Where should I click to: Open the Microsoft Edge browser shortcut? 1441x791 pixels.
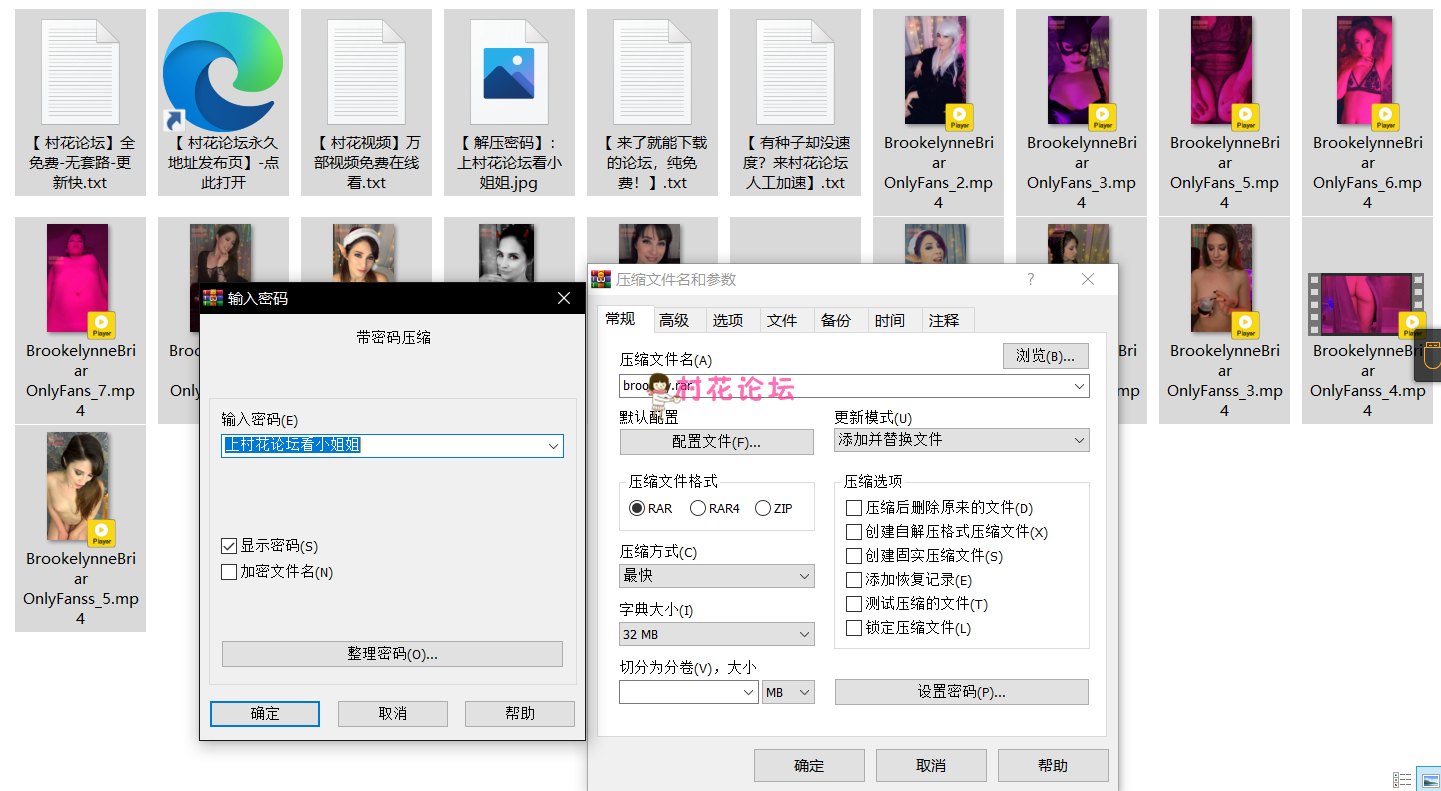pyautogui.click(x=222, y=70)
